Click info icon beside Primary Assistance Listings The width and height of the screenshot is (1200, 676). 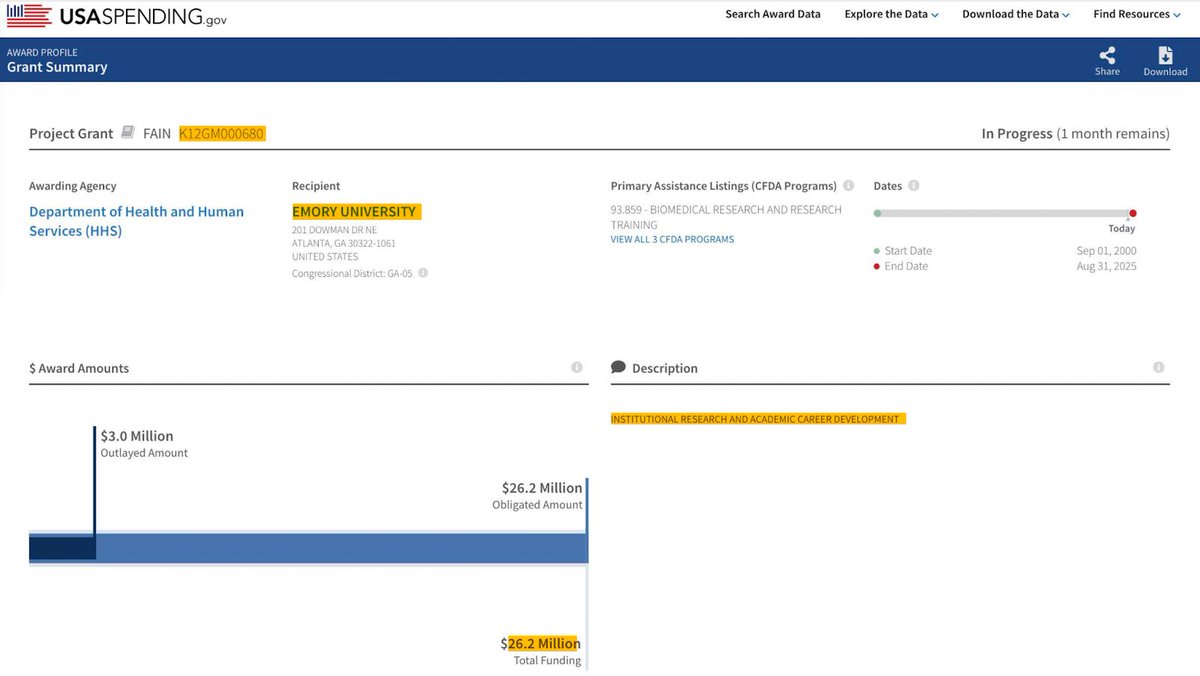[848, 186]
